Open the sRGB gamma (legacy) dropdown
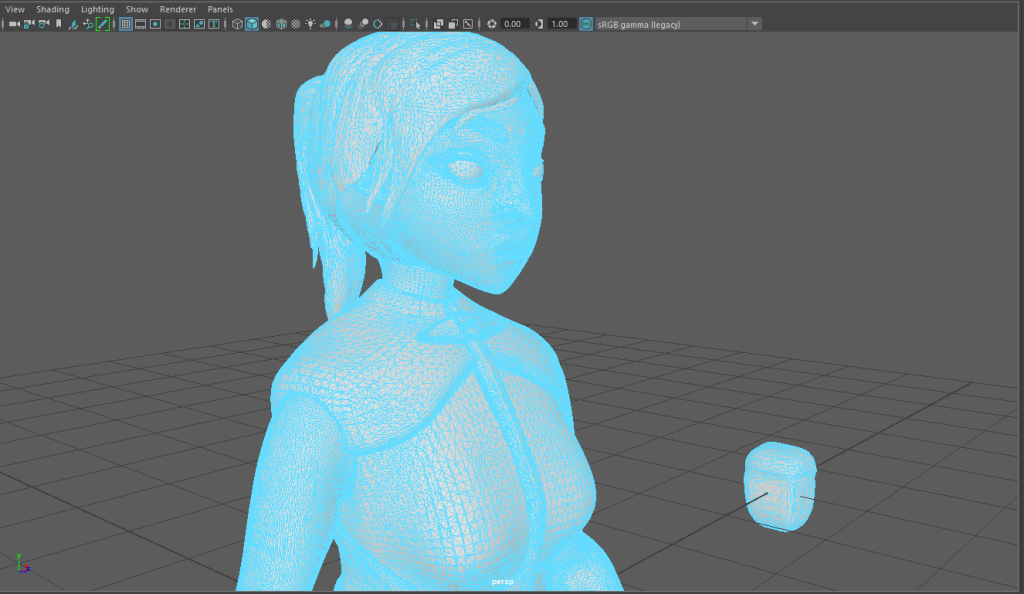1024x594 pixels. click(x=754, y=24)
